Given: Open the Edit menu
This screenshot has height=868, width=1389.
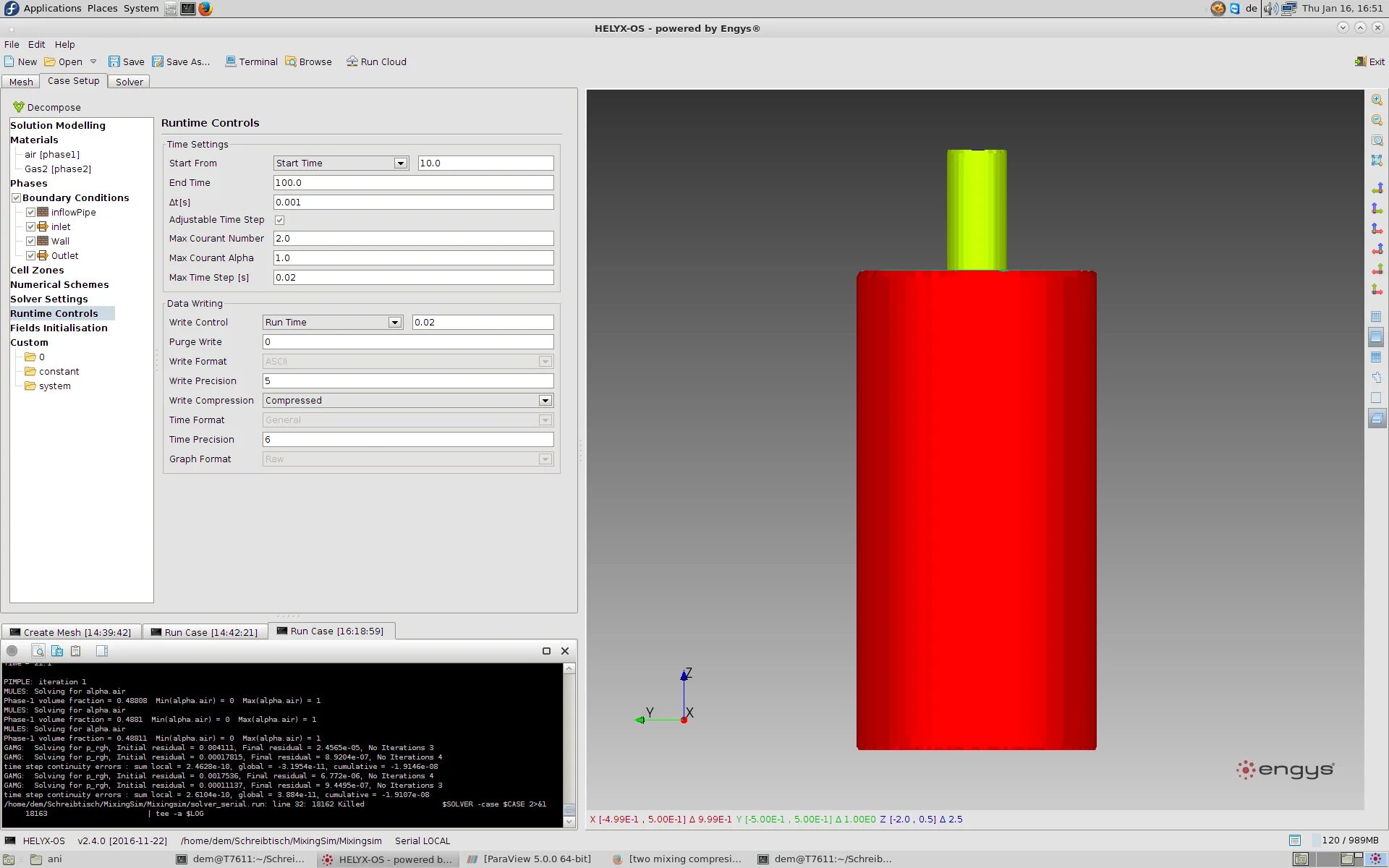Looking at the screenshot, I should pyautogui.click(x=36, y=44).
